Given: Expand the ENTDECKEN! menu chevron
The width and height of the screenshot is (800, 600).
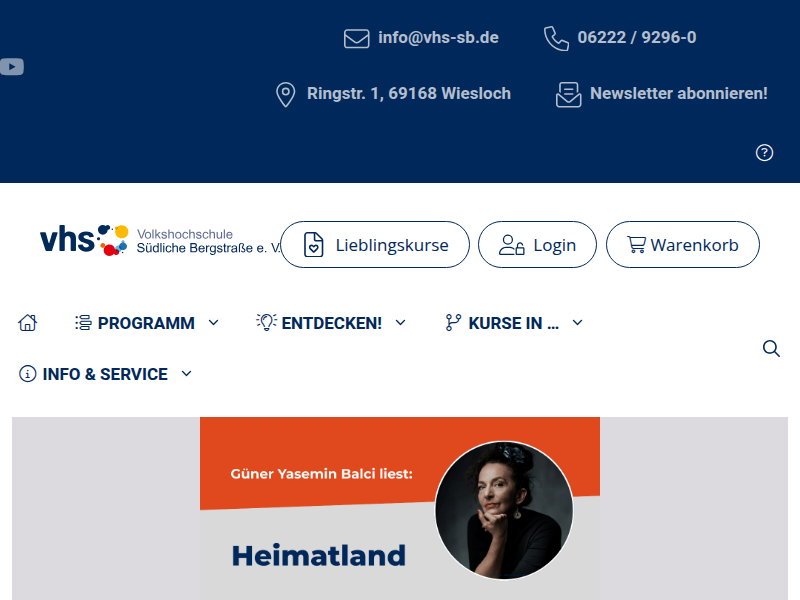Looking at the screenshot, I should point(401,322).
